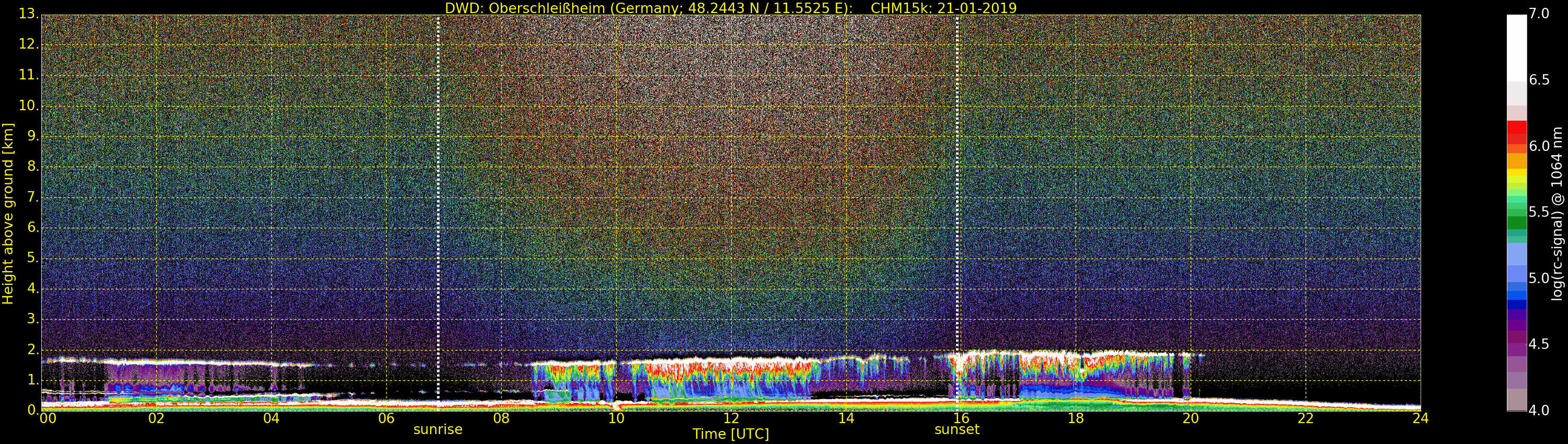Click the x-axis tick label '12'
This screenshot has width=1568, height=444.
click(731, 418)
